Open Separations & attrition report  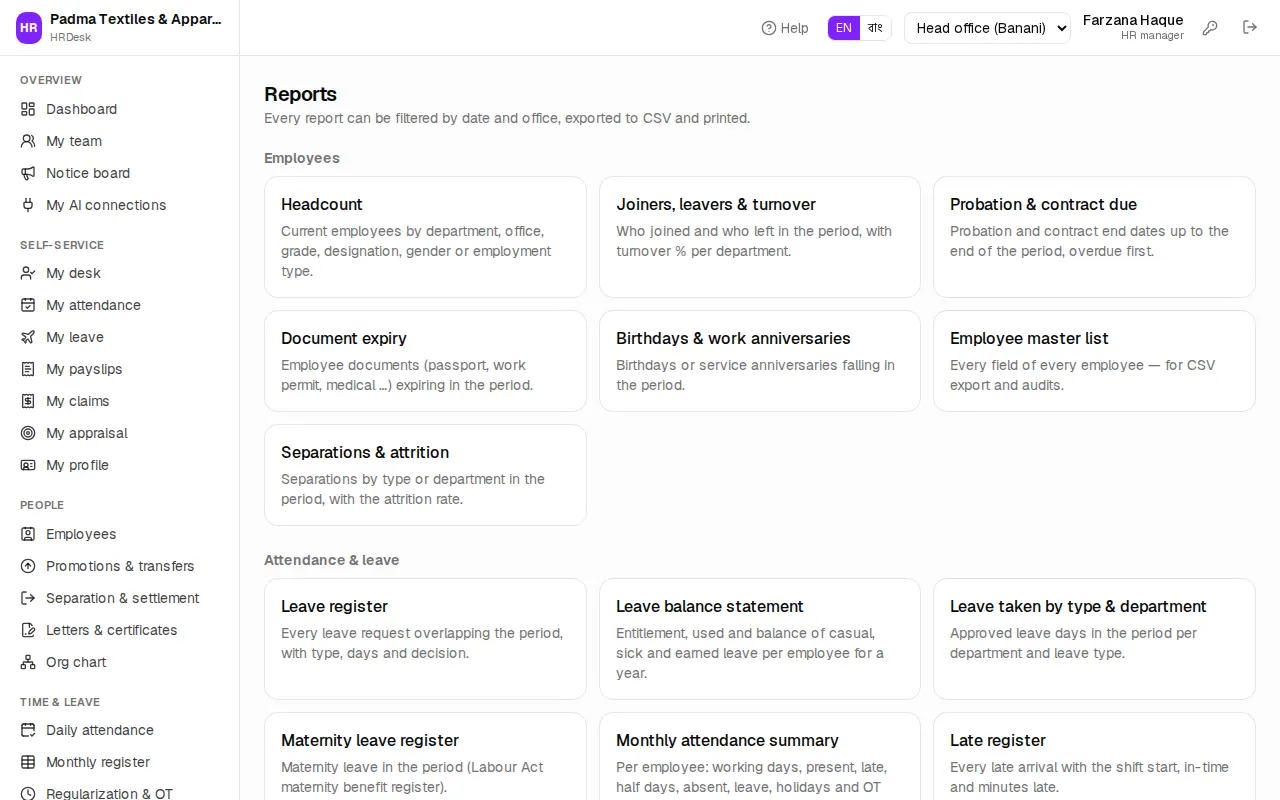point(425,475)
